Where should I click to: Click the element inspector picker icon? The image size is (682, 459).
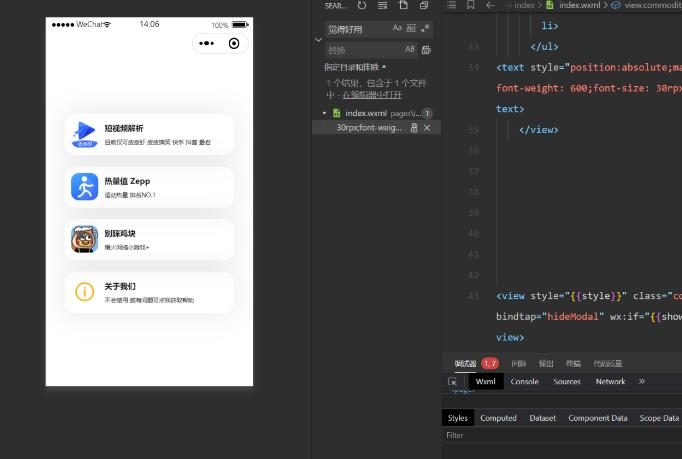tap(453, 381)
